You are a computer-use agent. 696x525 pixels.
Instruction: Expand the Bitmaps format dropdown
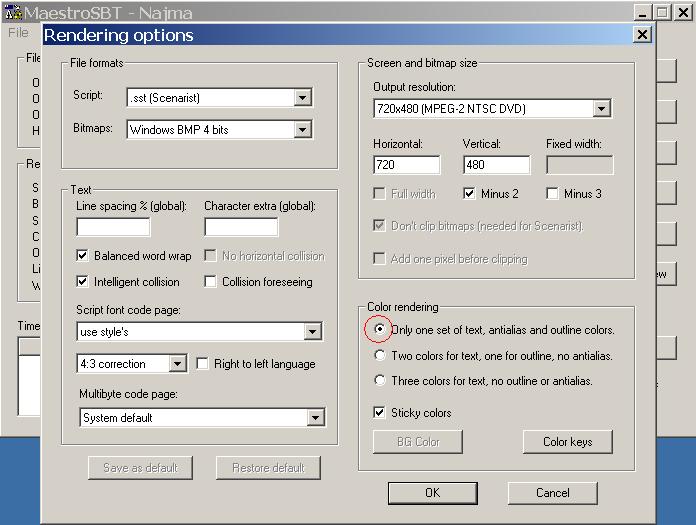point(302,129)
